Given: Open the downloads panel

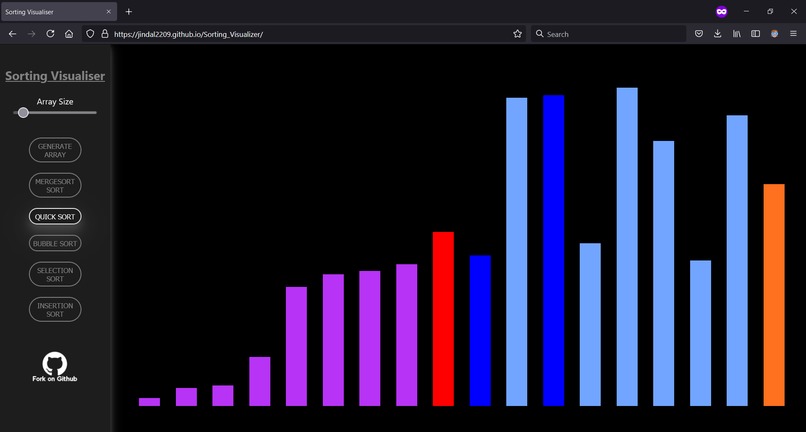Looking at the screenshot, I should pyautogui.click(x=718, y=34).
